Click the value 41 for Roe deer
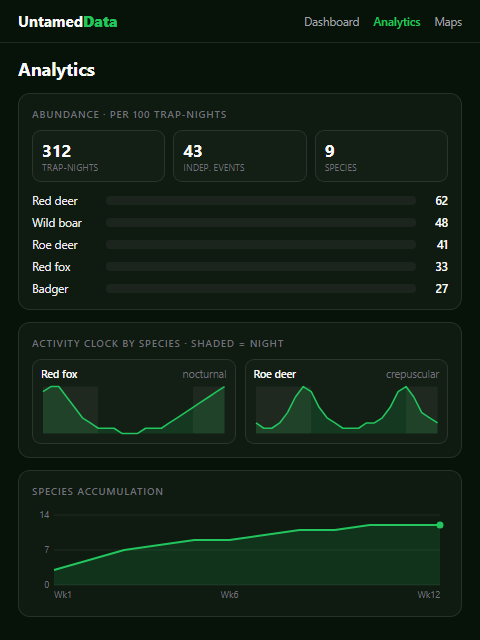This screenshot has width=480, height=640. tap(442, 245)
